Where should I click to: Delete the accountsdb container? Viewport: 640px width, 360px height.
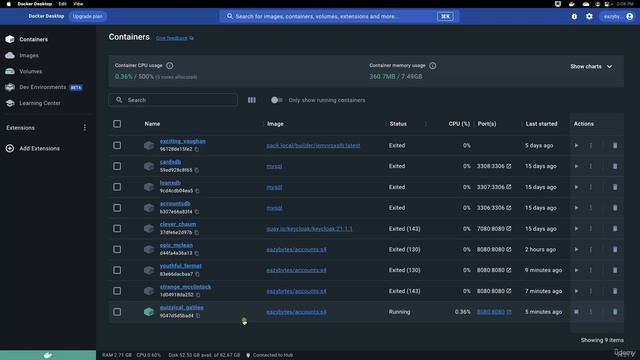pos(615,208)
